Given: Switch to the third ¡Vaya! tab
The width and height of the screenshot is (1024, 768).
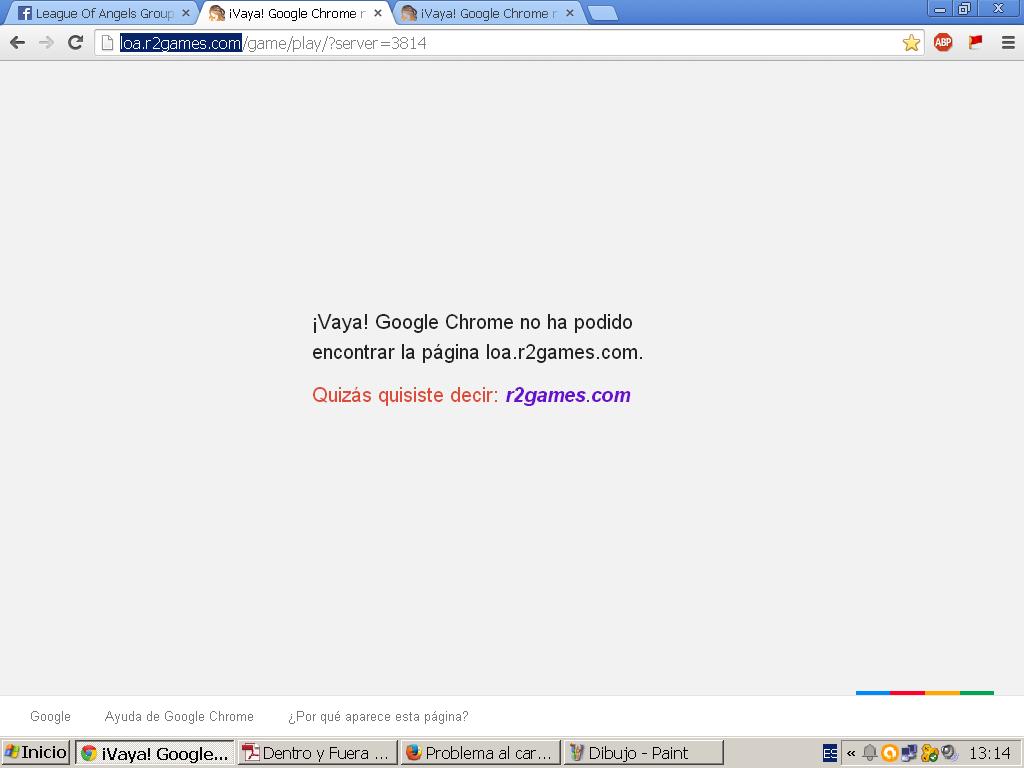Looking at the screenshot, I should click(x=480, y=14).
